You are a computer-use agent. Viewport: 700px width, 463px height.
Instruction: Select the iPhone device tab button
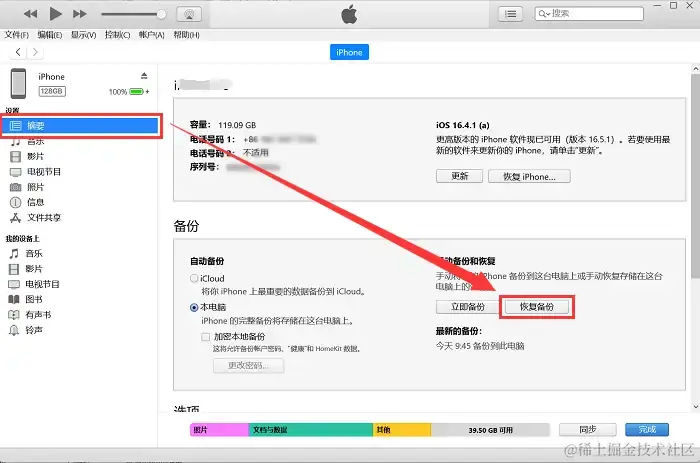pos(349,52)
